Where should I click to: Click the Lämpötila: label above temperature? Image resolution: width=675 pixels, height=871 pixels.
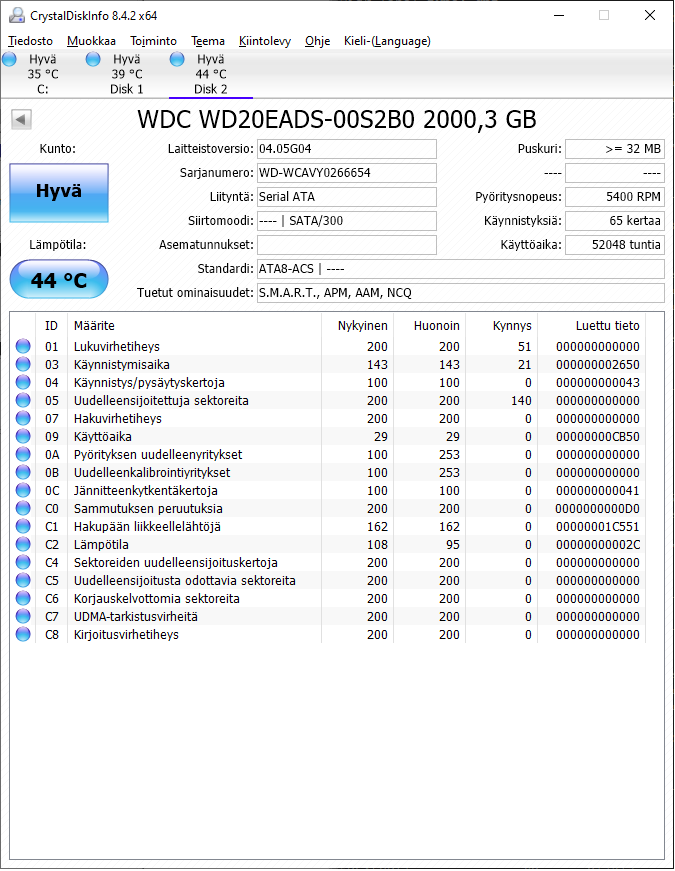click(x=58, y=244)
